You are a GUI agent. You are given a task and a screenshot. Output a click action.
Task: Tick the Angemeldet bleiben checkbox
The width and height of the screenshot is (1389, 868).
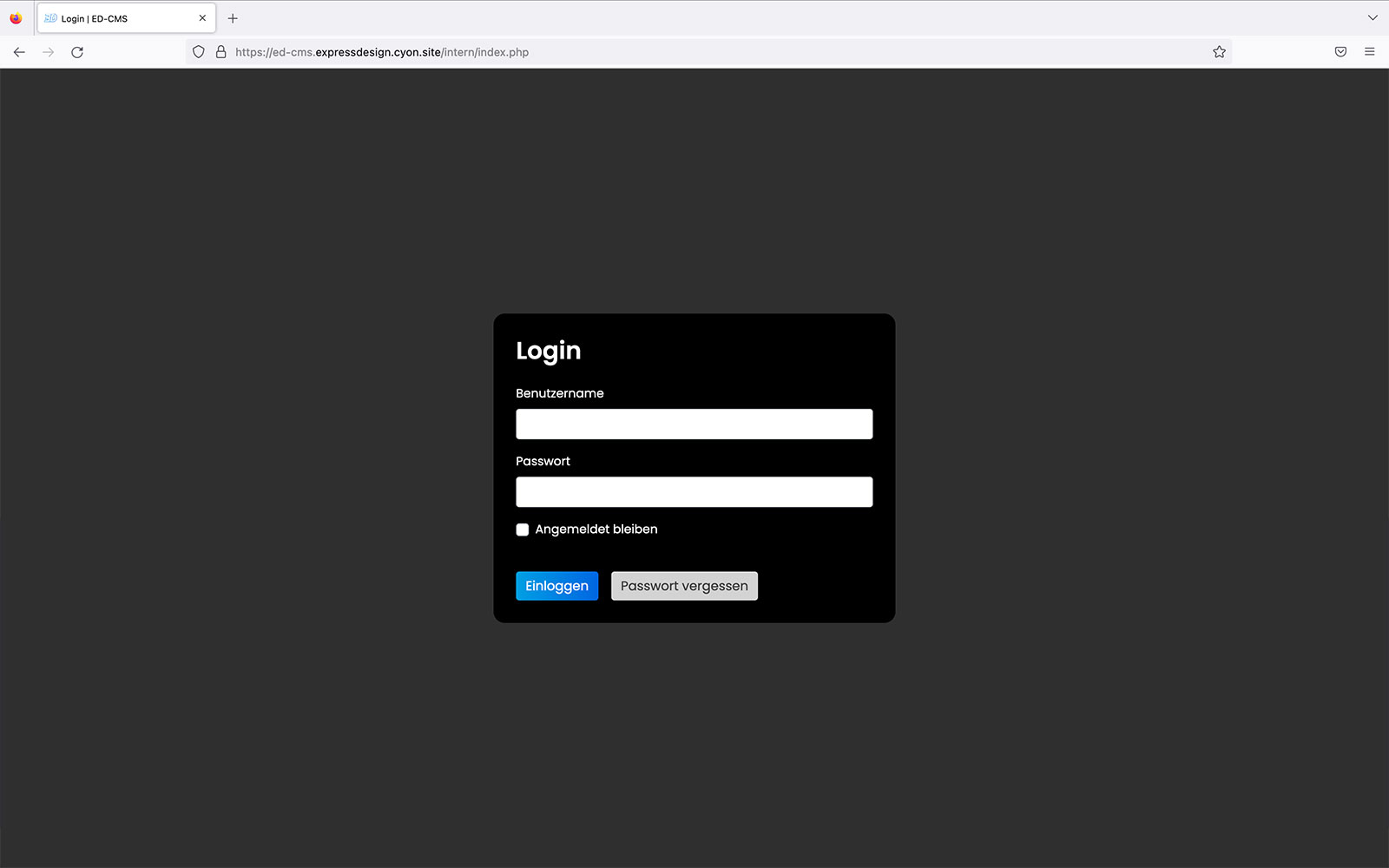pyautogui.click(x=523, y=529)
